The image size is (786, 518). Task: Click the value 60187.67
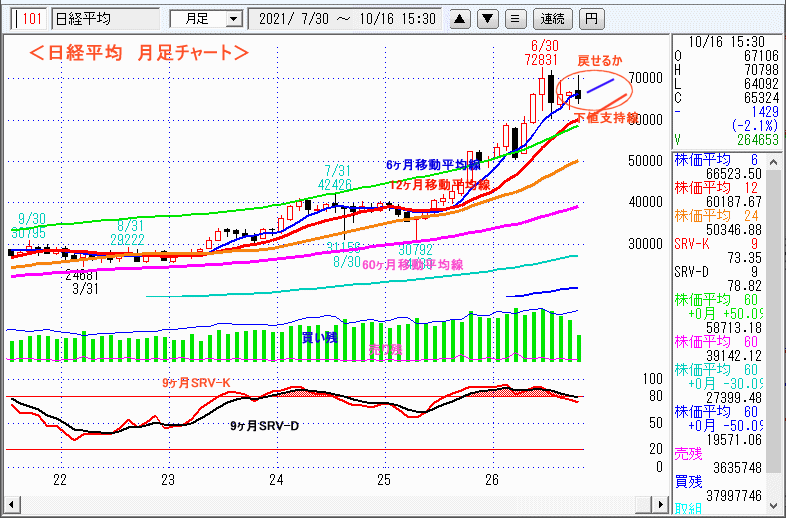point(734,202)
